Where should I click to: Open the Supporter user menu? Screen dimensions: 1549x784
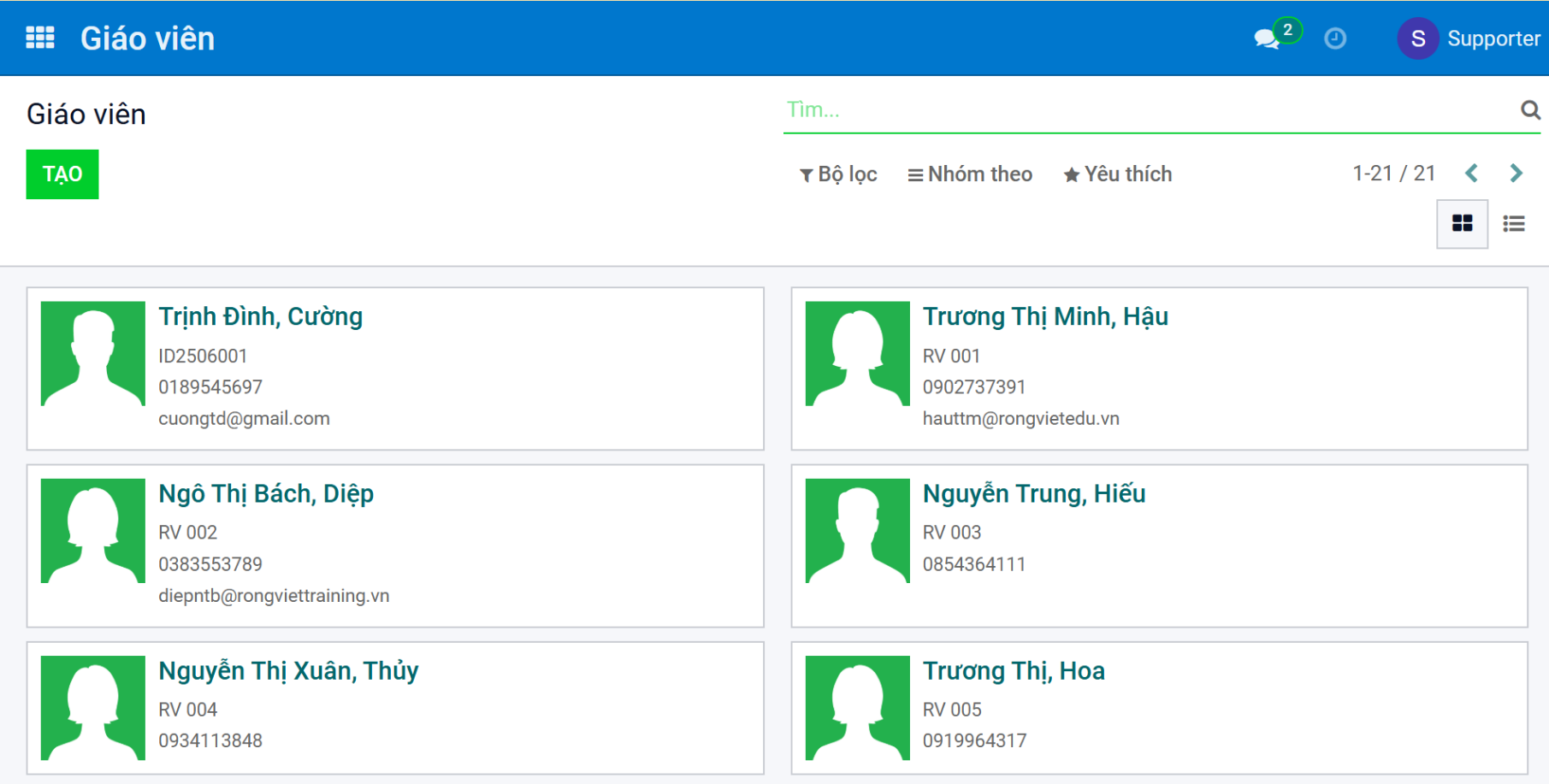(x=1493, y=38)
